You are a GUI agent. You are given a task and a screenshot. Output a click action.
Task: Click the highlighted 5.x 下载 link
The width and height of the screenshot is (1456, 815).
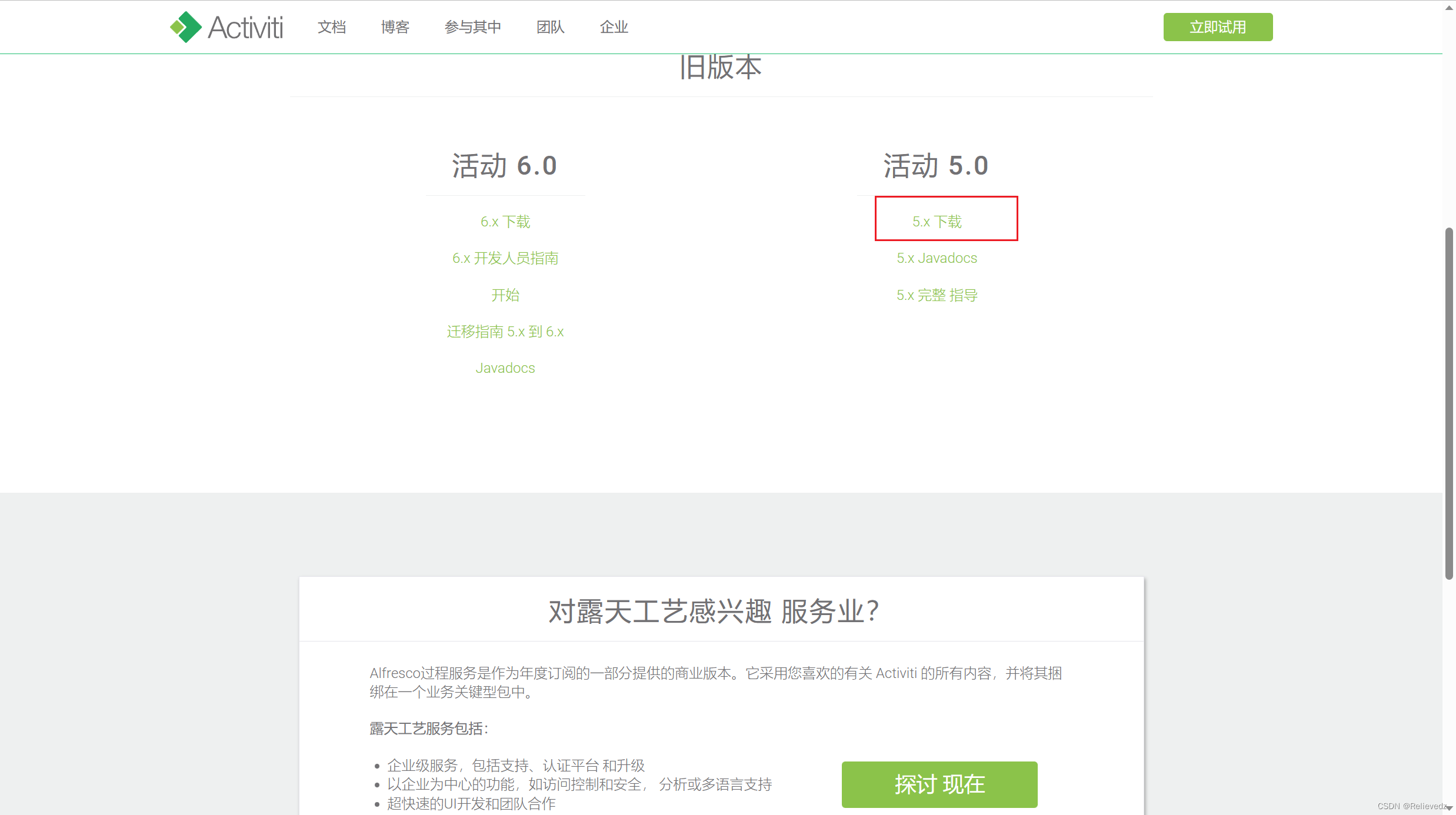point(937,222)
